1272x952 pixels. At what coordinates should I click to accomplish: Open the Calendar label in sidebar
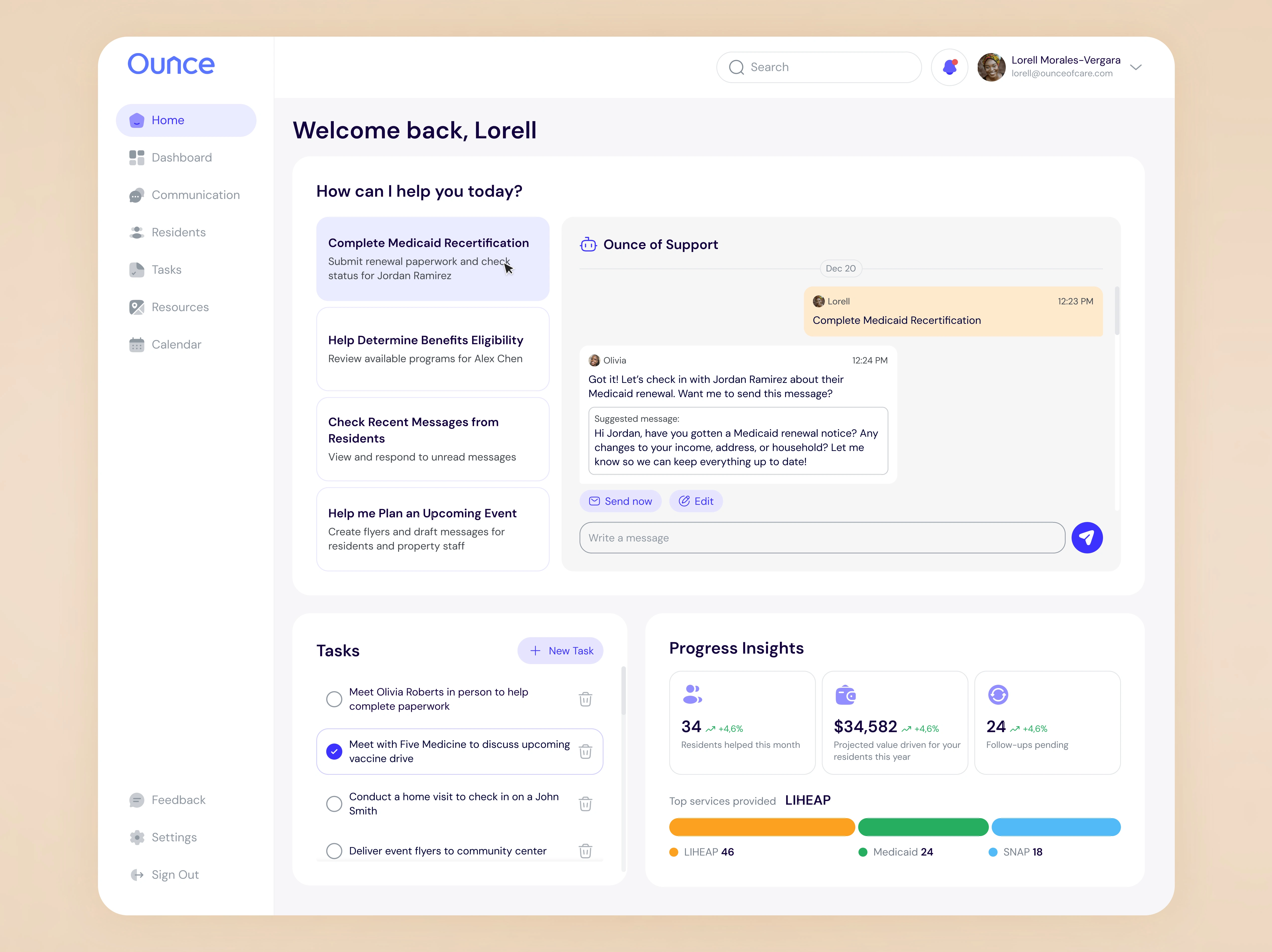[x=176, y=345]
